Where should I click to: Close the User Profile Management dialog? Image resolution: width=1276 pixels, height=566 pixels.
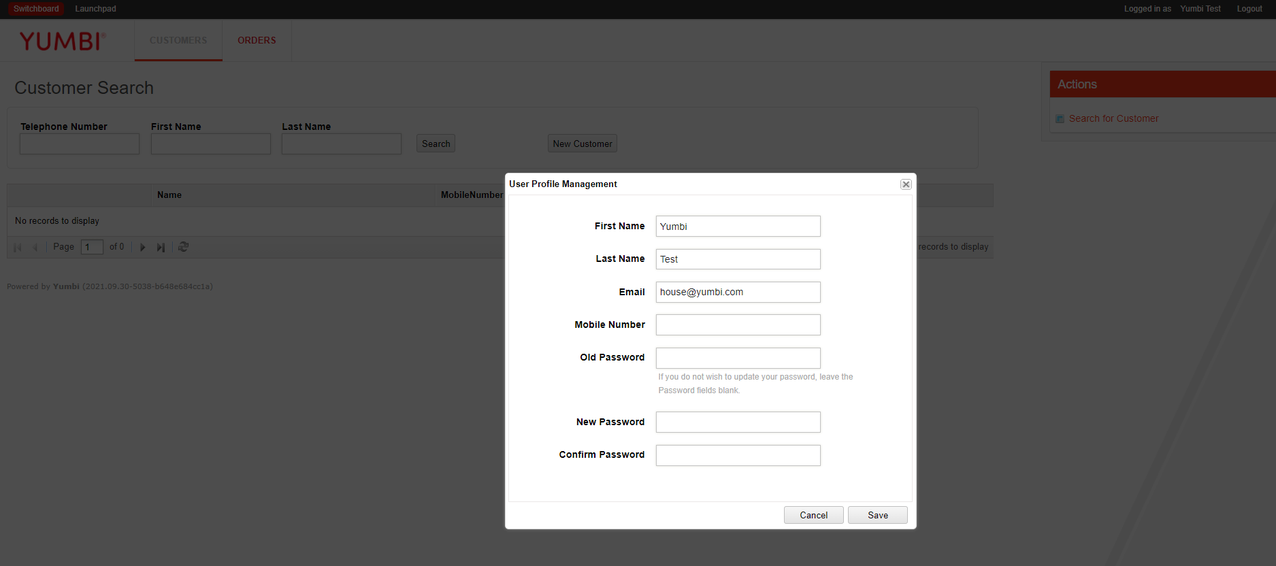905,184
